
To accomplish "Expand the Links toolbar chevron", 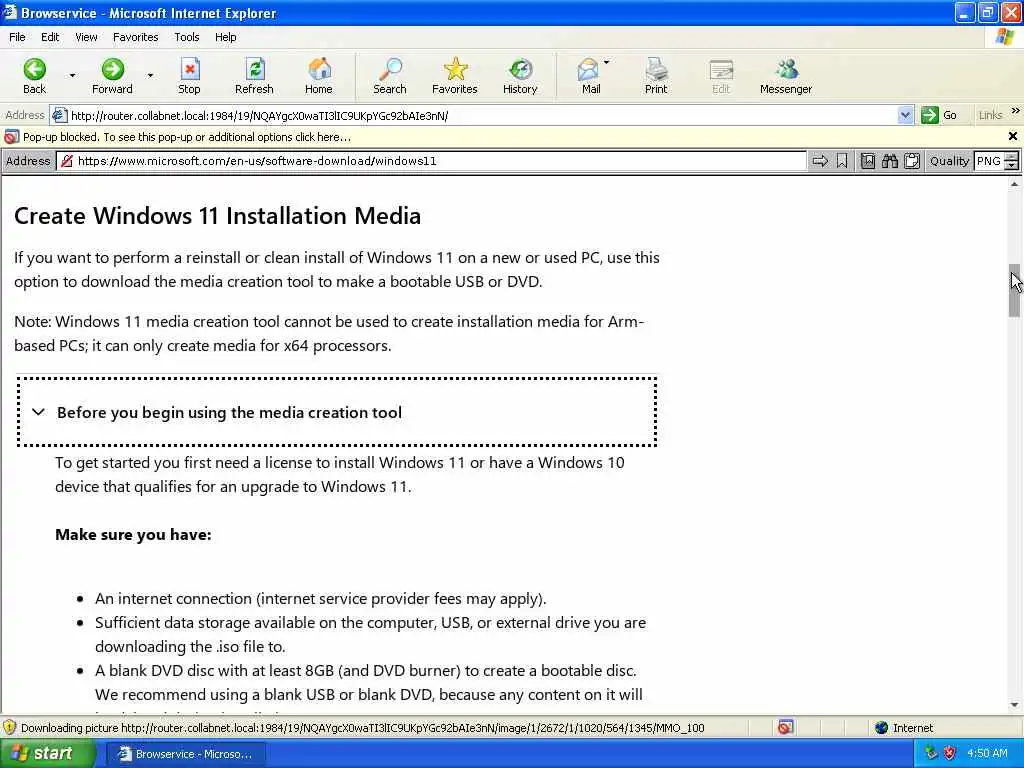I will pyautogui.click(x=1016, y=111).
